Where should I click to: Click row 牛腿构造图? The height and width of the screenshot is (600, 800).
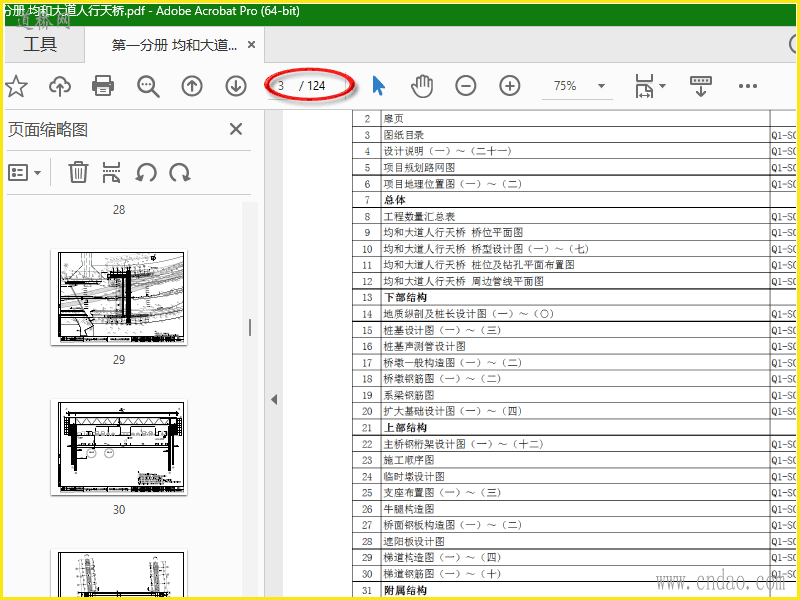574,509
